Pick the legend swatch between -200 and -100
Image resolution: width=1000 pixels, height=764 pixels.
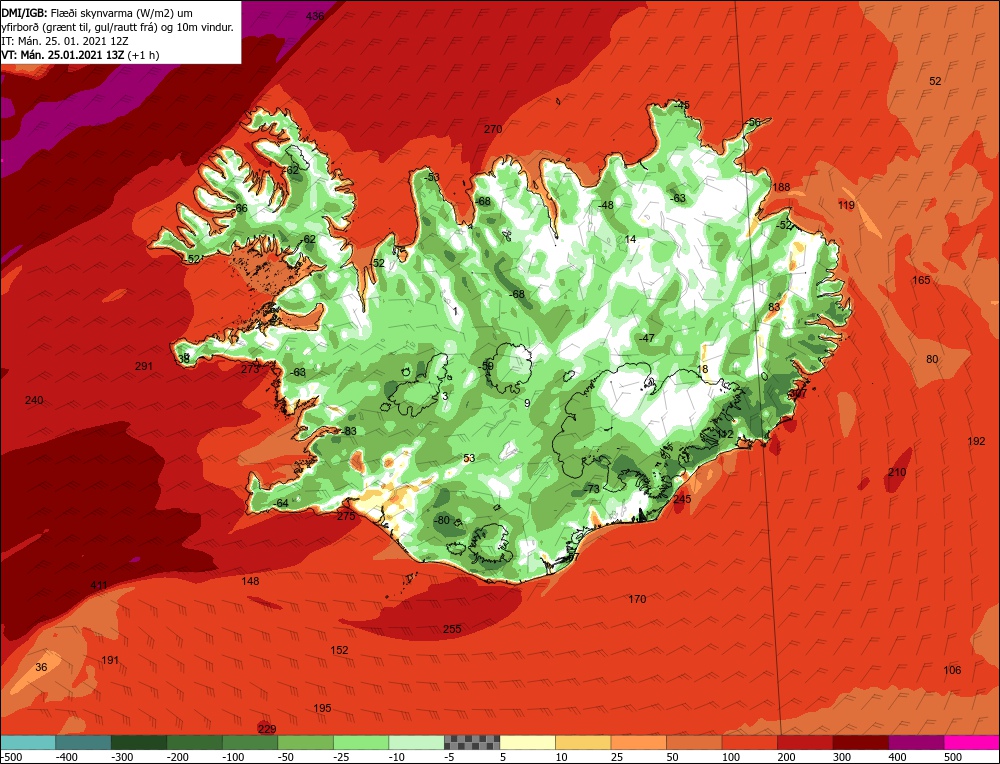point(195,742)
